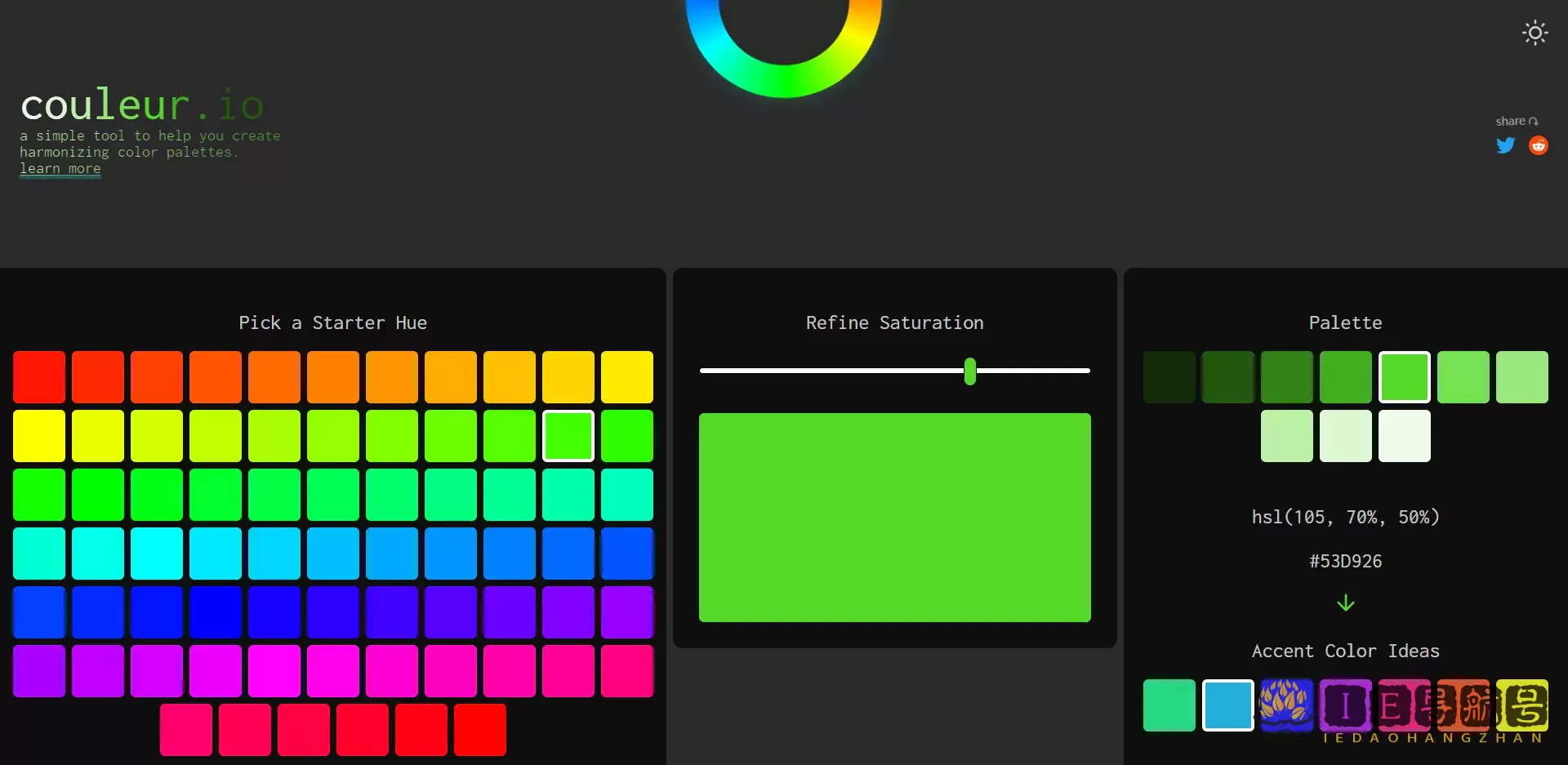
Task: Choose the lightest near-white palette shade
Action: [1405, 436]
